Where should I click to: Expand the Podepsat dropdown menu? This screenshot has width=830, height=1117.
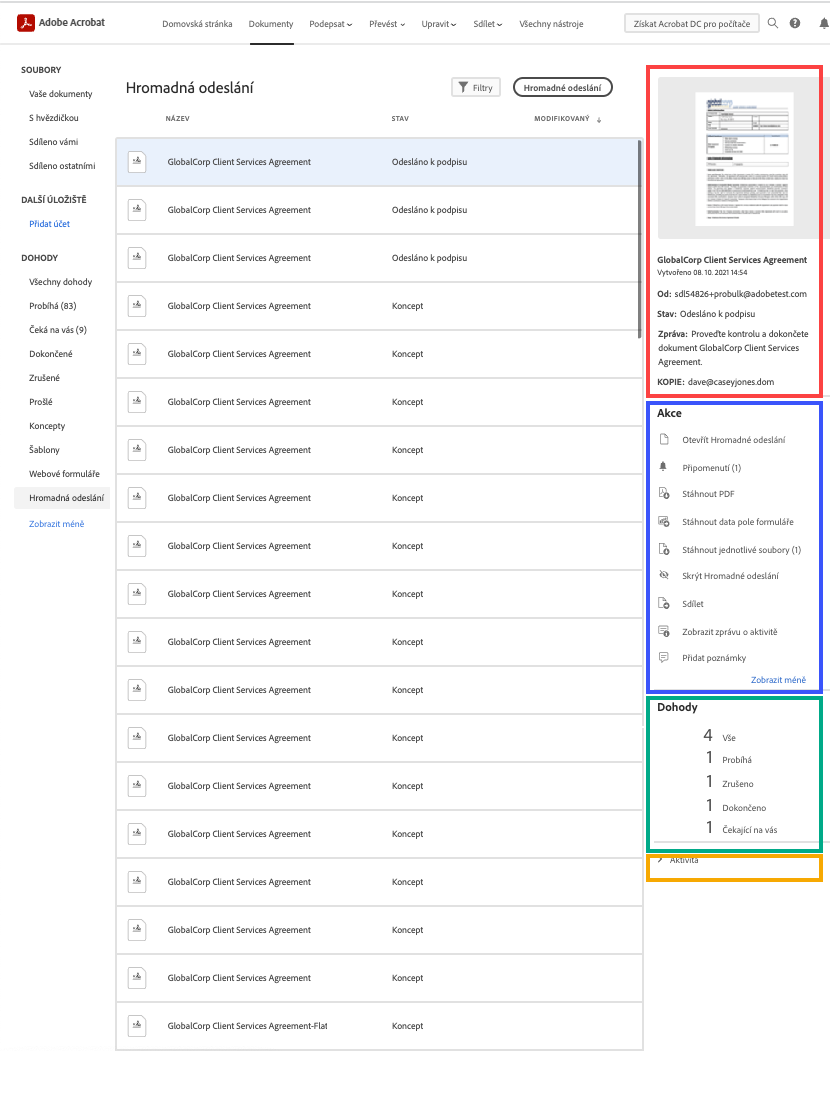(x=331, y=24)
